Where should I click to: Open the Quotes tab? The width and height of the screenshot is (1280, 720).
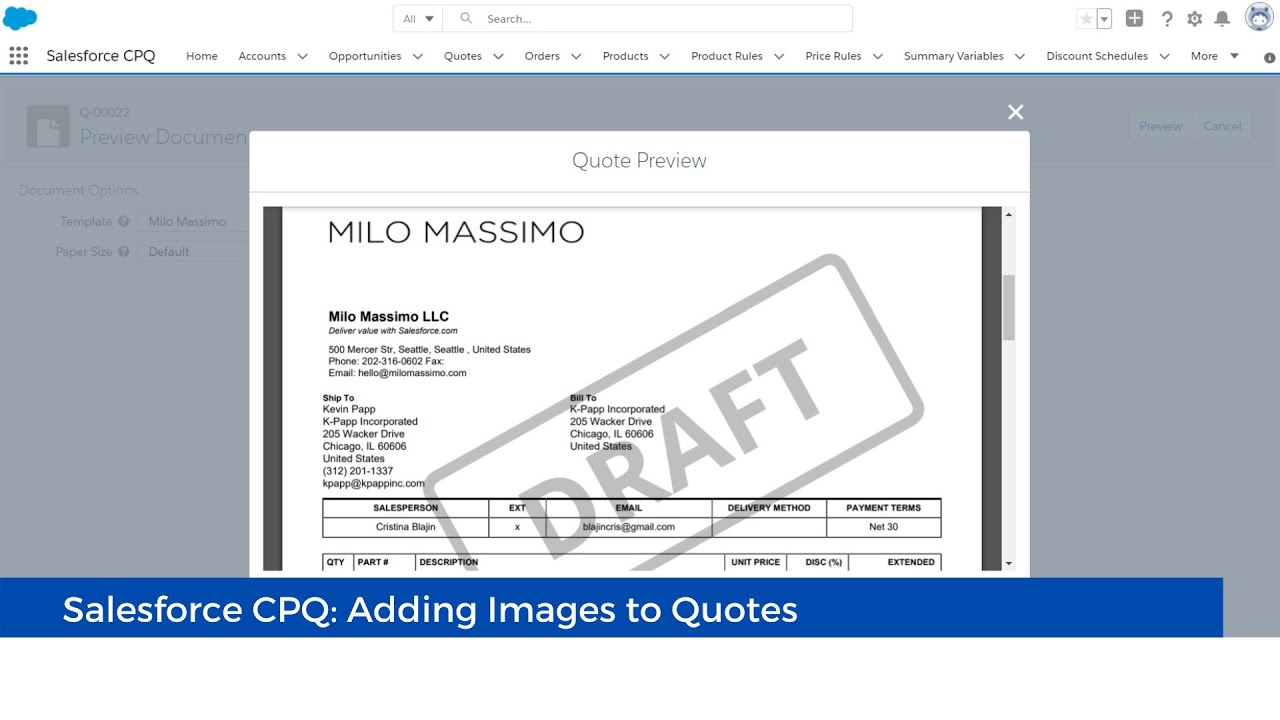(463, 56)
